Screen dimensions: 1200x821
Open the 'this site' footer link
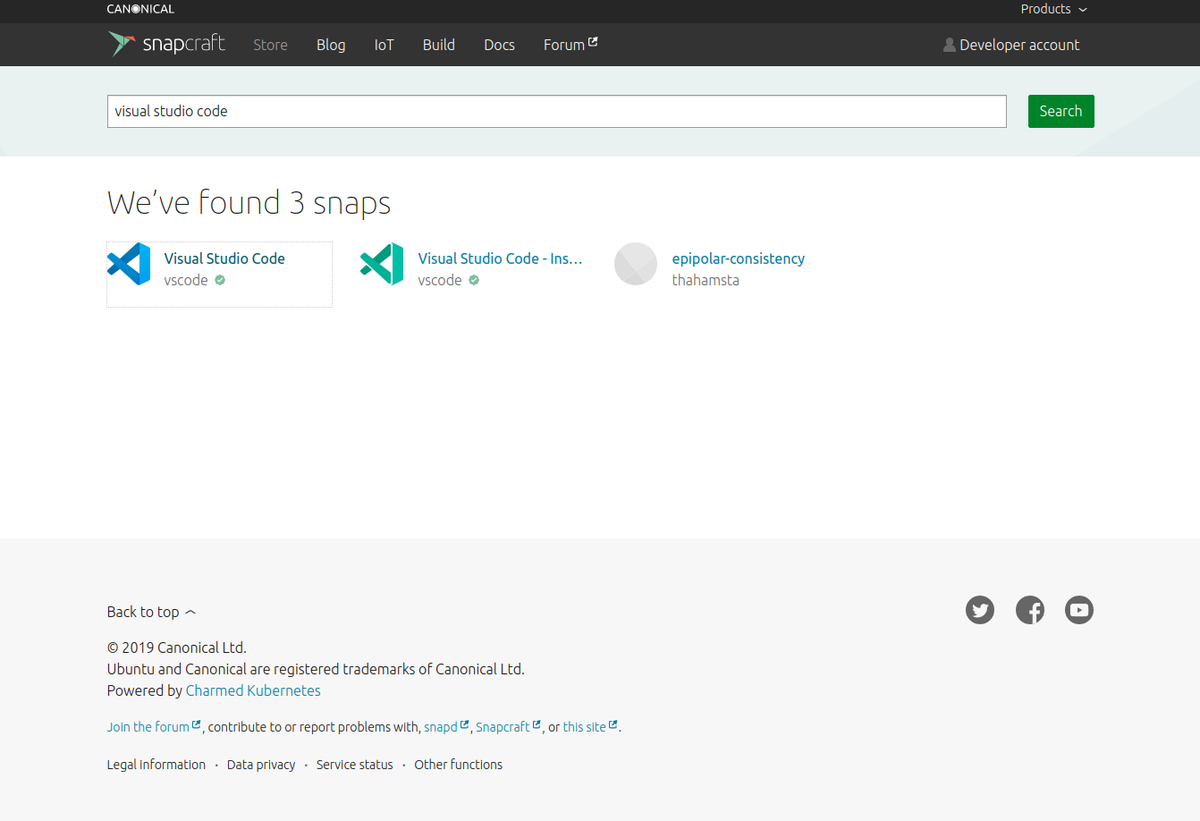(590, 727)
